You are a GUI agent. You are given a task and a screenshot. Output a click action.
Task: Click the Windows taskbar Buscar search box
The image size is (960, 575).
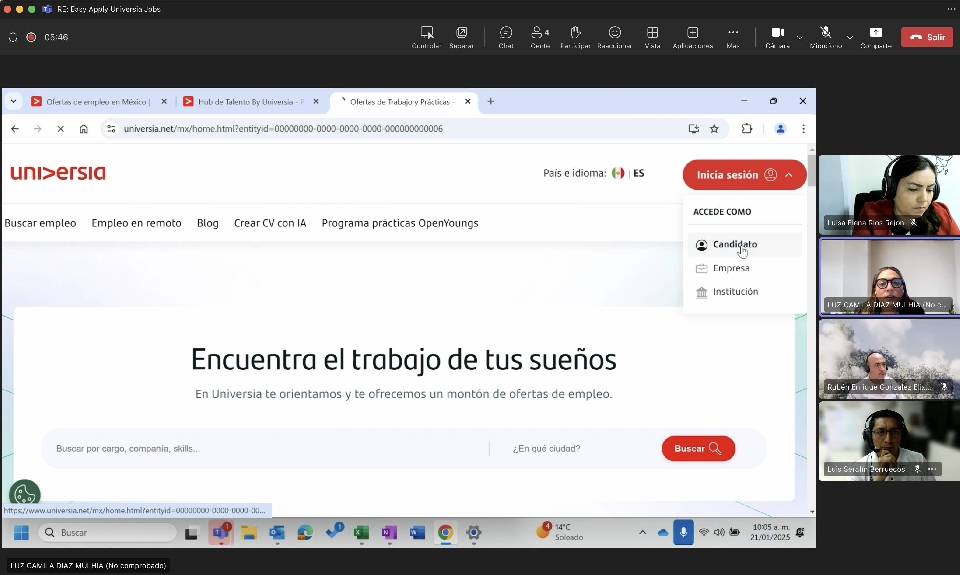(x=108, y=533)
